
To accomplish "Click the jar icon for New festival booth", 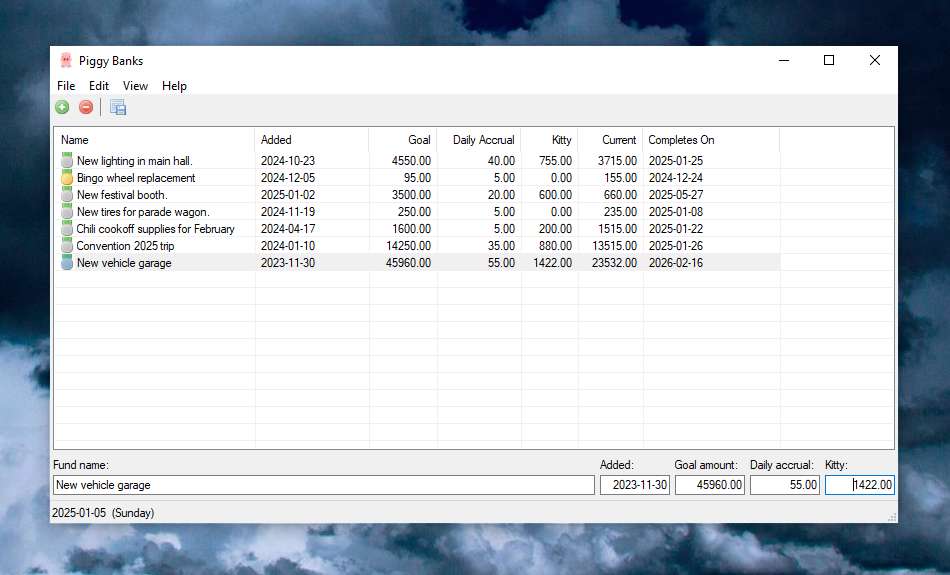I will point(67,194).
